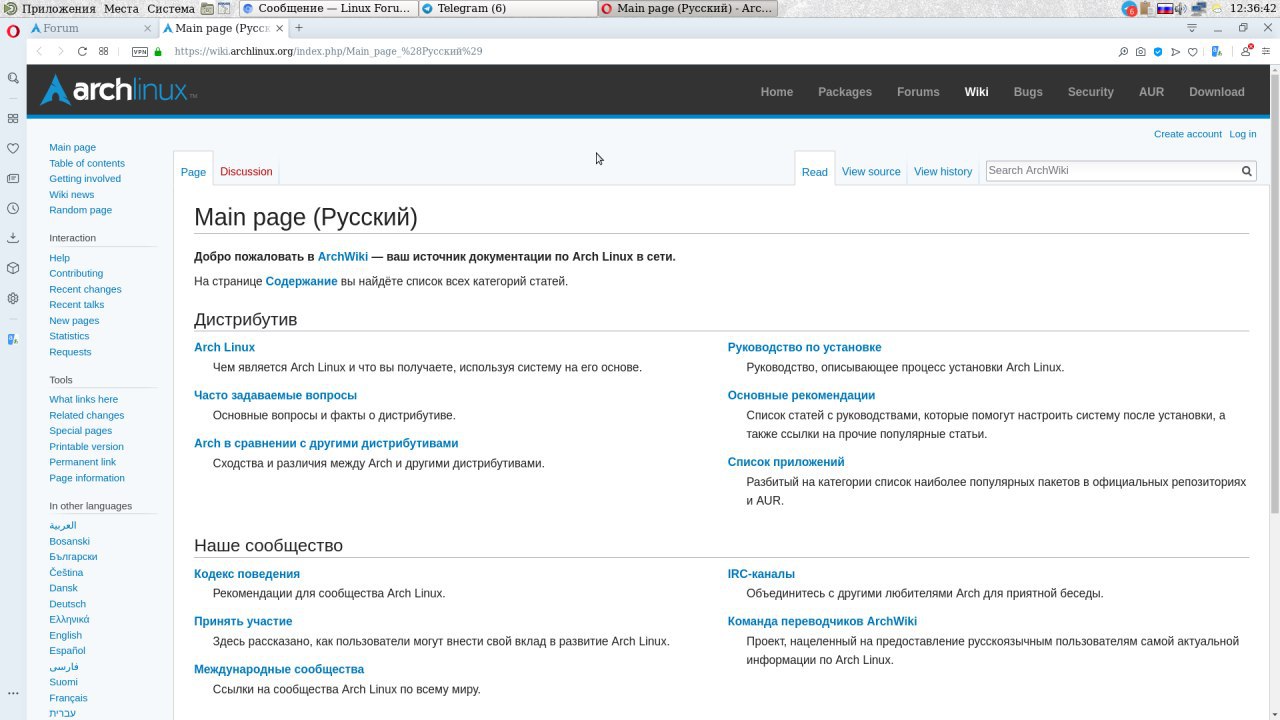The height and width of the screenshot is (720, 1280).
Task: Open Руководство по установке link
Action: (x=805, y=347)
